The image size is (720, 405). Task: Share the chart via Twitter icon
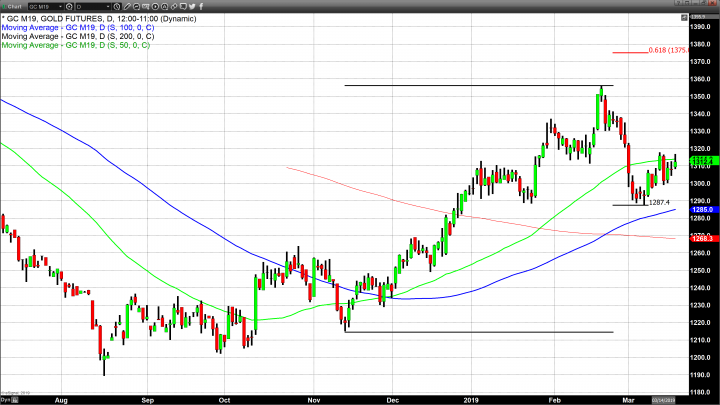(192, 6)
